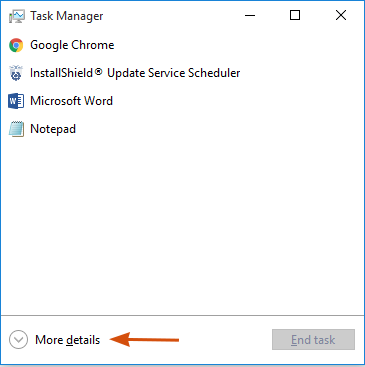Minimize the Task Manager window
Screen dimensions: 365x367
coord(250,15)
